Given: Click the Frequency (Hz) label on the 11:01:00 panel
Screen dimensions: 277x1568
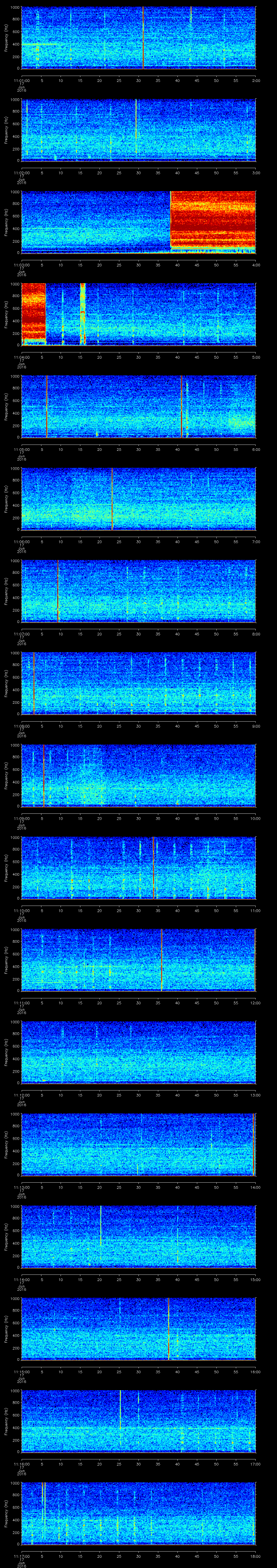Looking at the screenshot, I should [x=6, y=38].
